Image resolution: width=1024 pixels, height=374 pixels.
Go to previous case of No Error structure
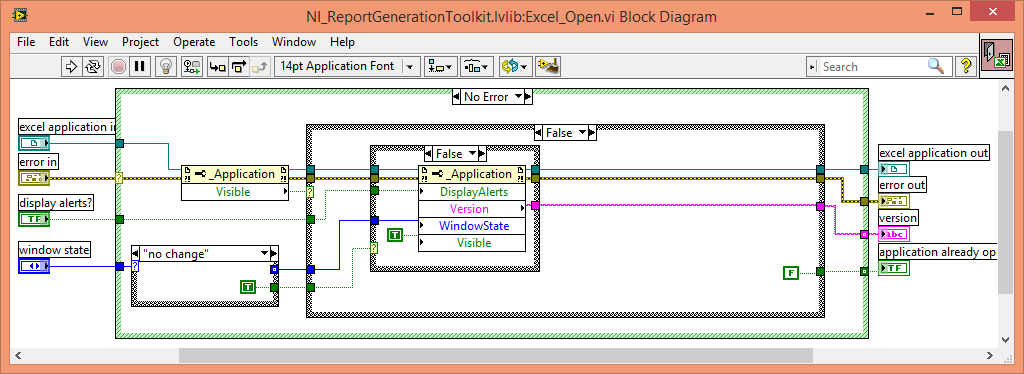tap(456, 97)
